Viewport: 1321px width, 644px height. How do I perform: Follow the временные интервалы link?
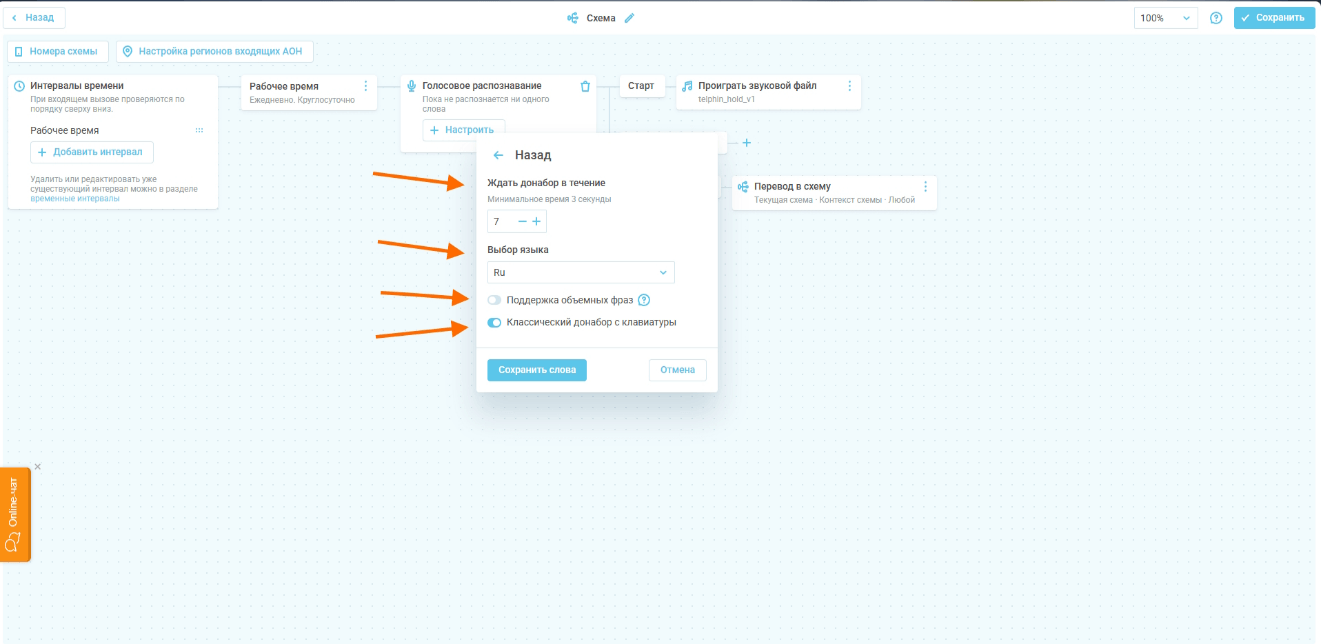click(x=75, y=199)
